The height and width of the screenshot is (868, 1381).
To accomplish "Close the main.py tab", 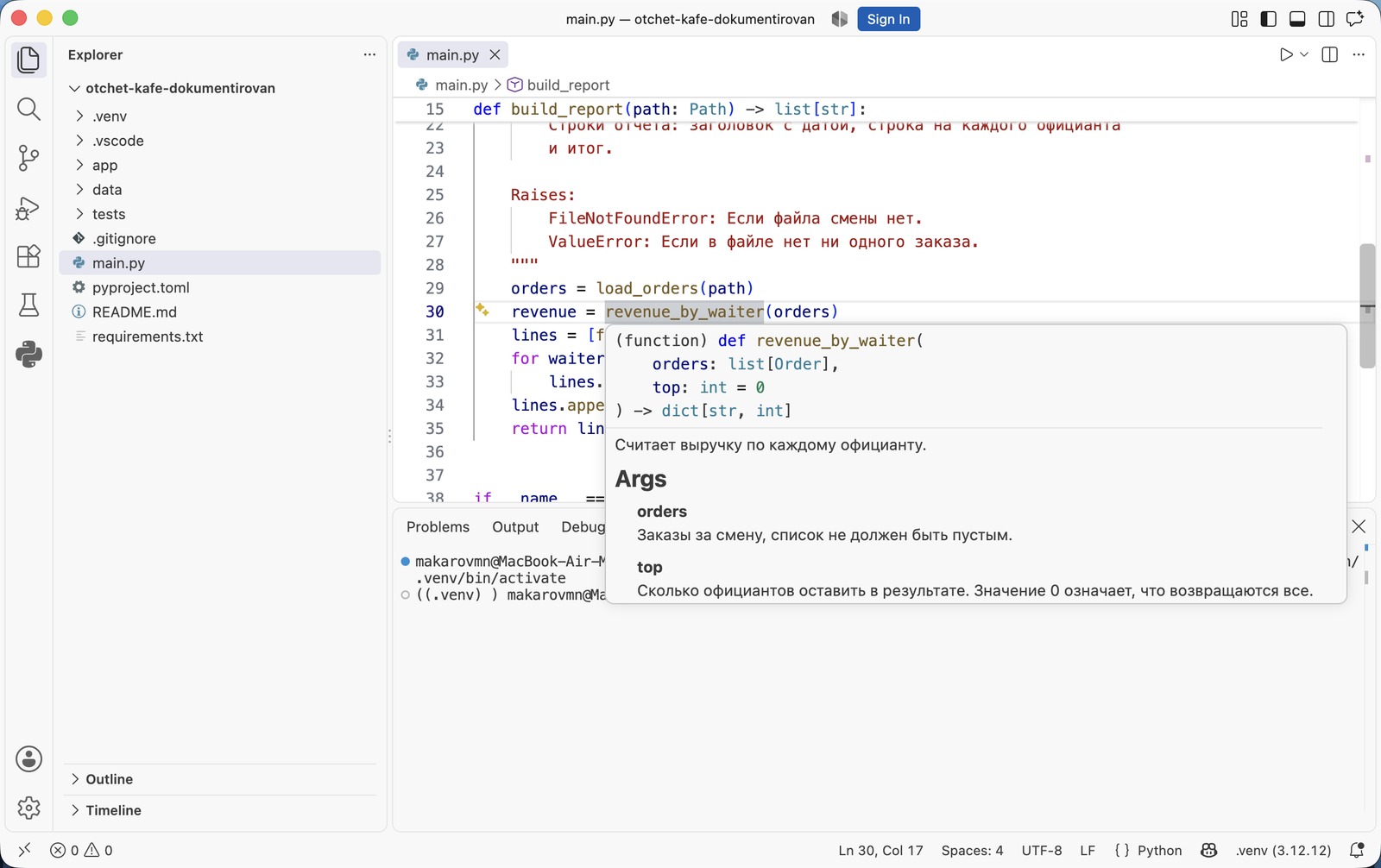I will (495, 54).
